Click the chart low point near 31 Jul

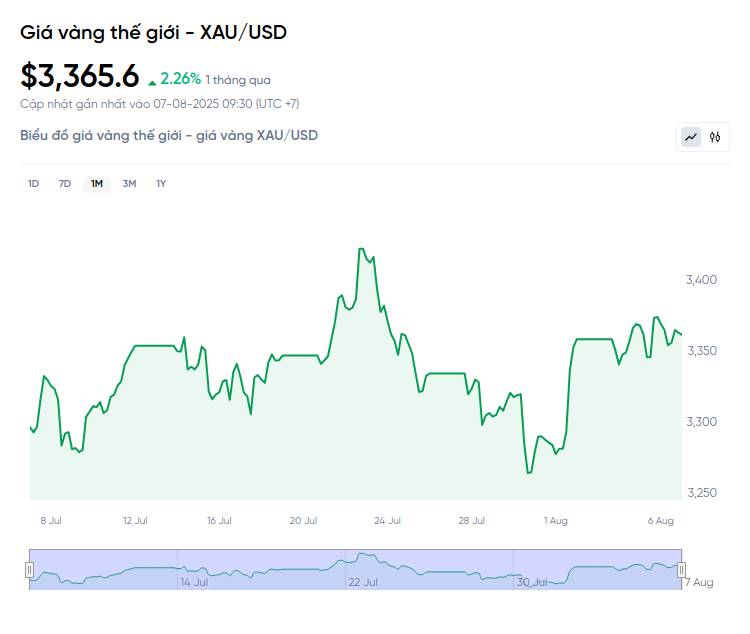click(529, 473)
